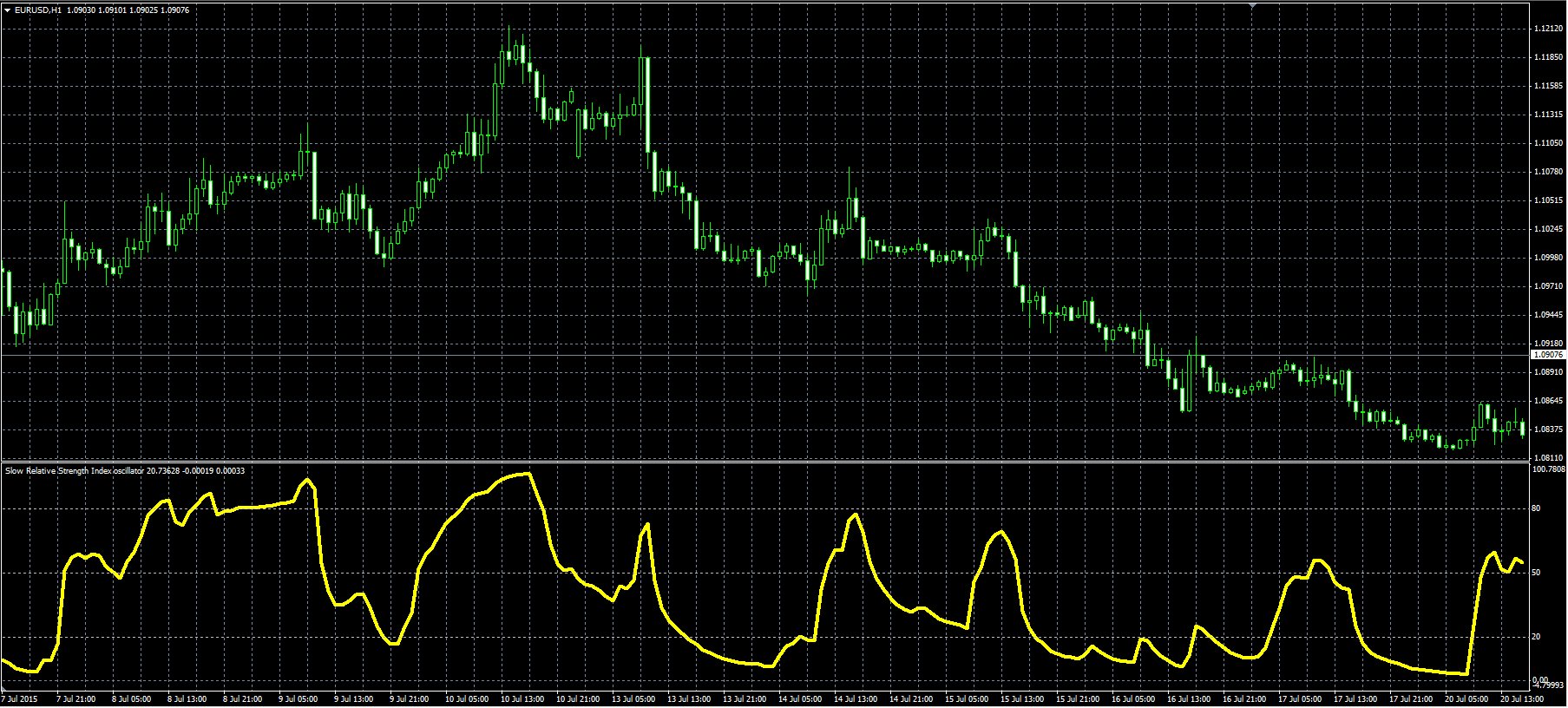
Task: Click the 7 Jul 21:00 time label
Action: [76, 699]
